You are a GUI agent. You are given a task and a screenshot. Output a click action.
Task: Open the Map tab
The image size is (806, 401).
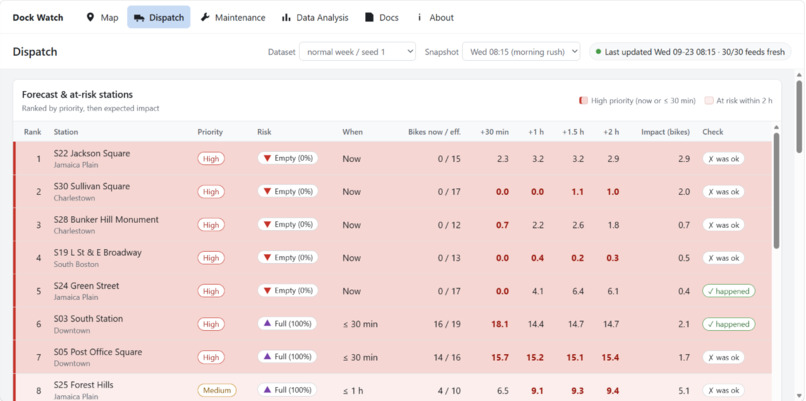point(102,17)
